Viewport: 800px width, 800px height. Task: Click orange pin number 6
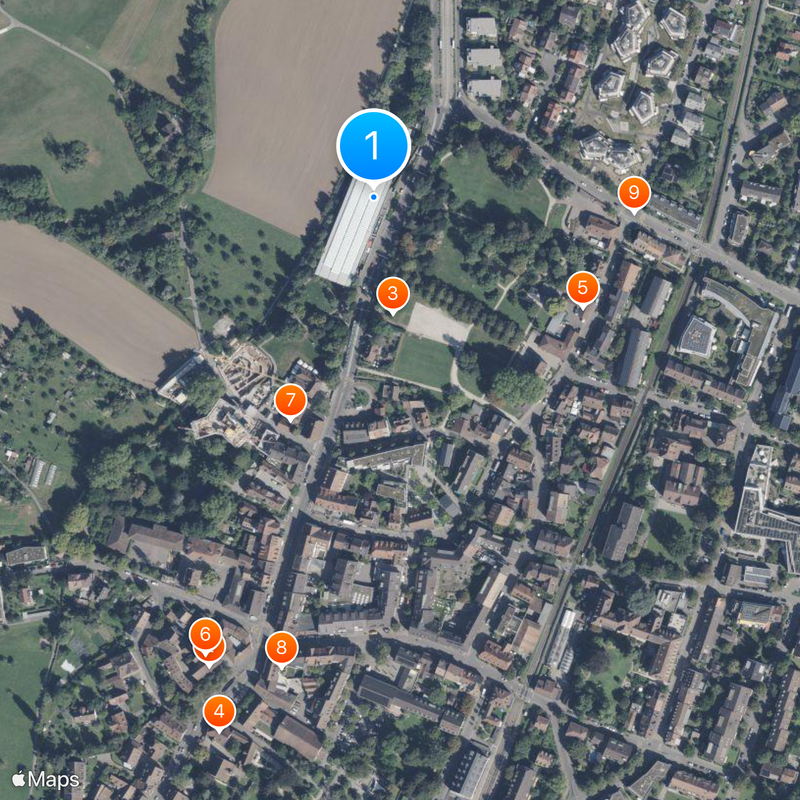(205, 635)
